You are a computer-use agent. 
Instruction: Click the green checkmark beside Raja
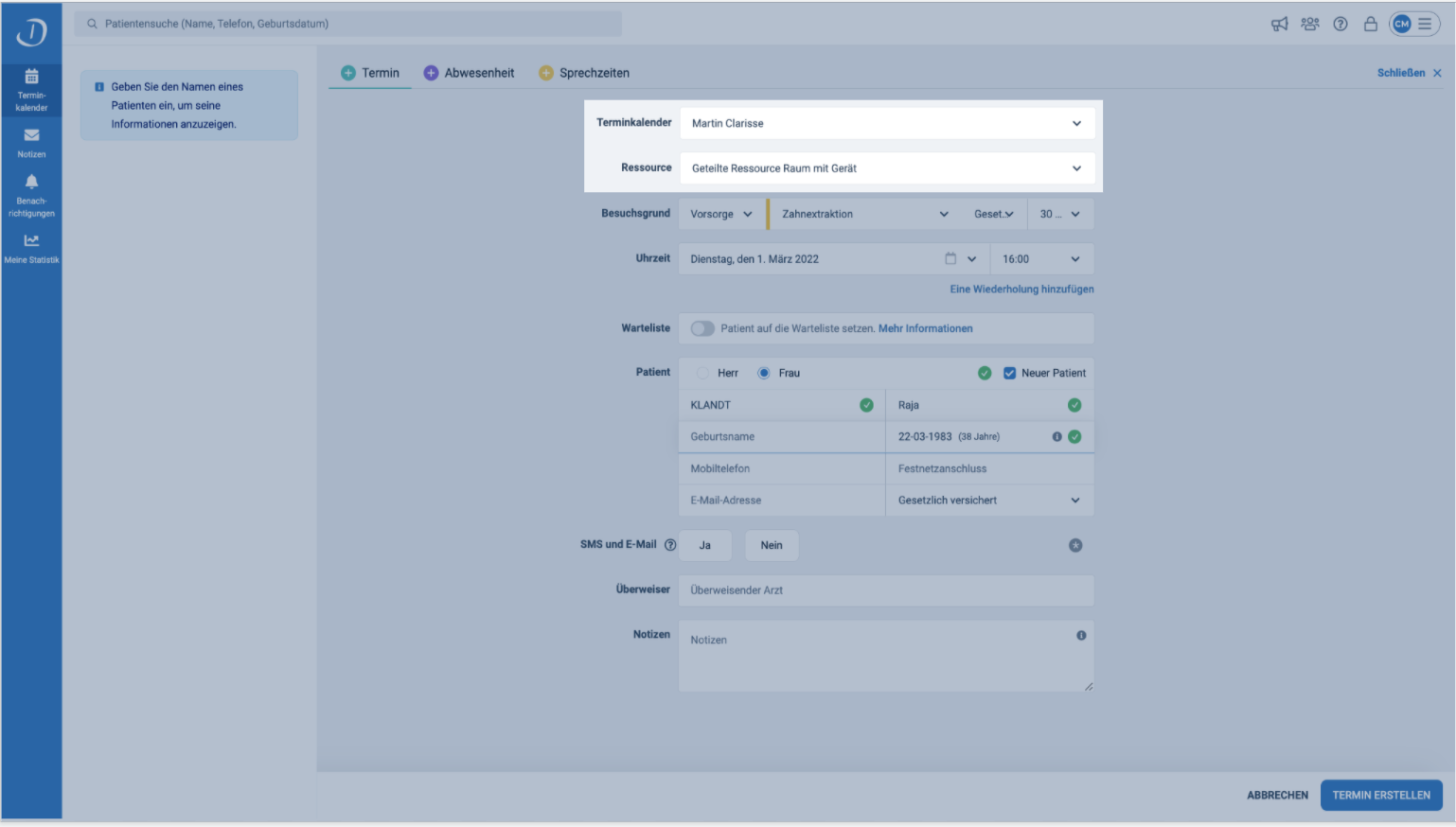(x=1074, y=405)
